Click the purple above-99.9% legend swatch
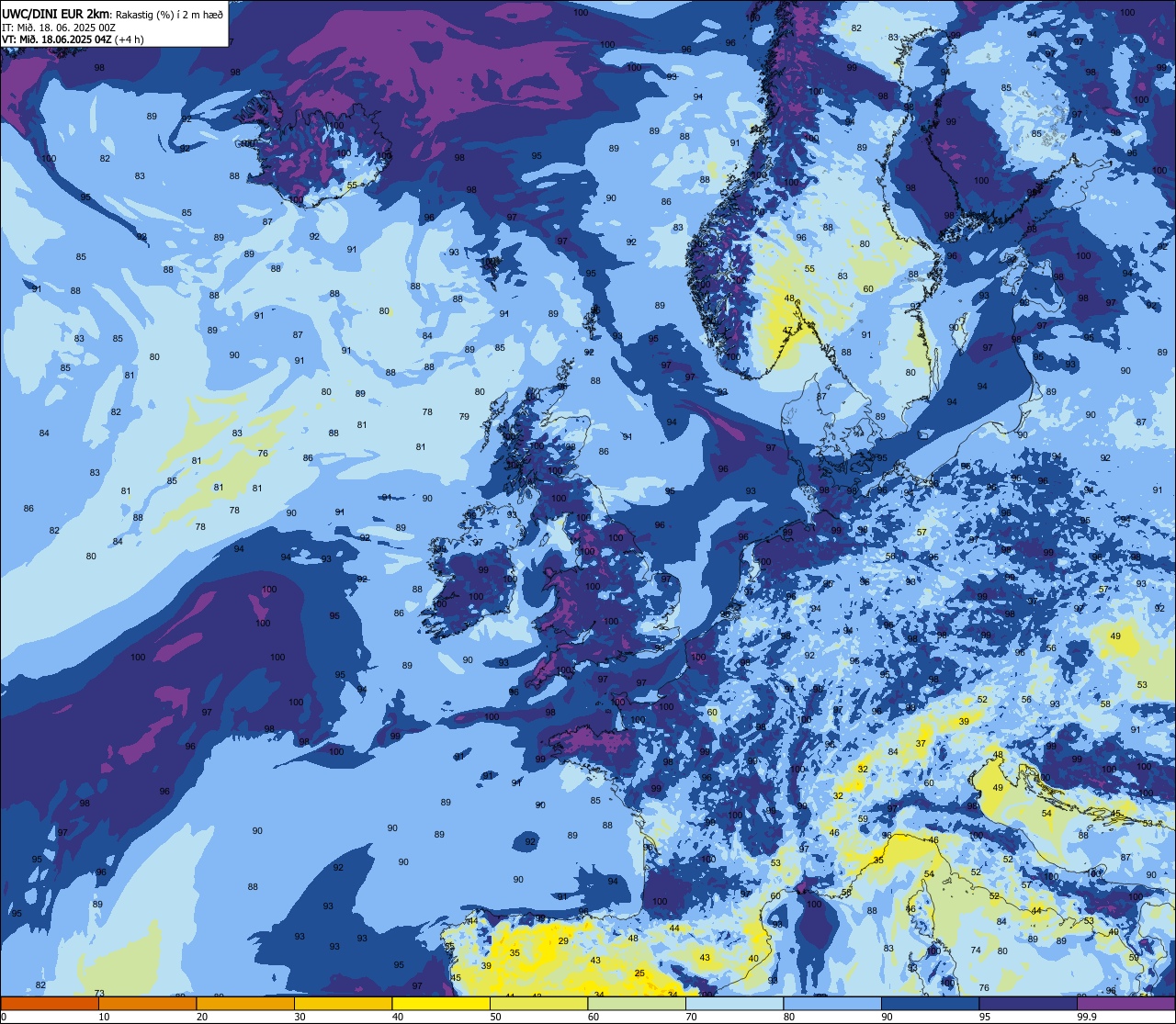 click(1126, 1003)
